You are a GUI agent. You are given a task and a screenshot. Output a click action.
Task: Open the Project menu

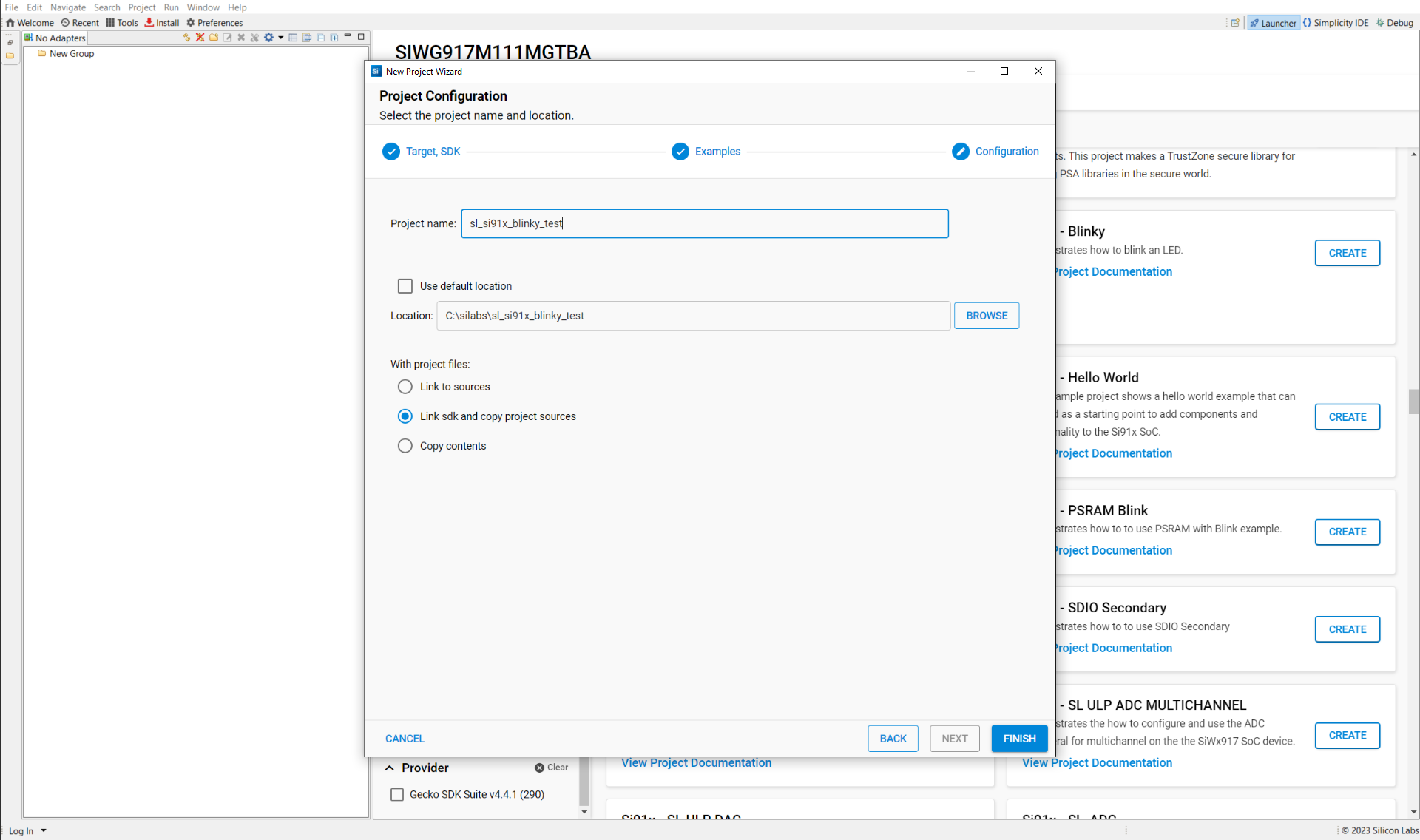tap(142, 7)
